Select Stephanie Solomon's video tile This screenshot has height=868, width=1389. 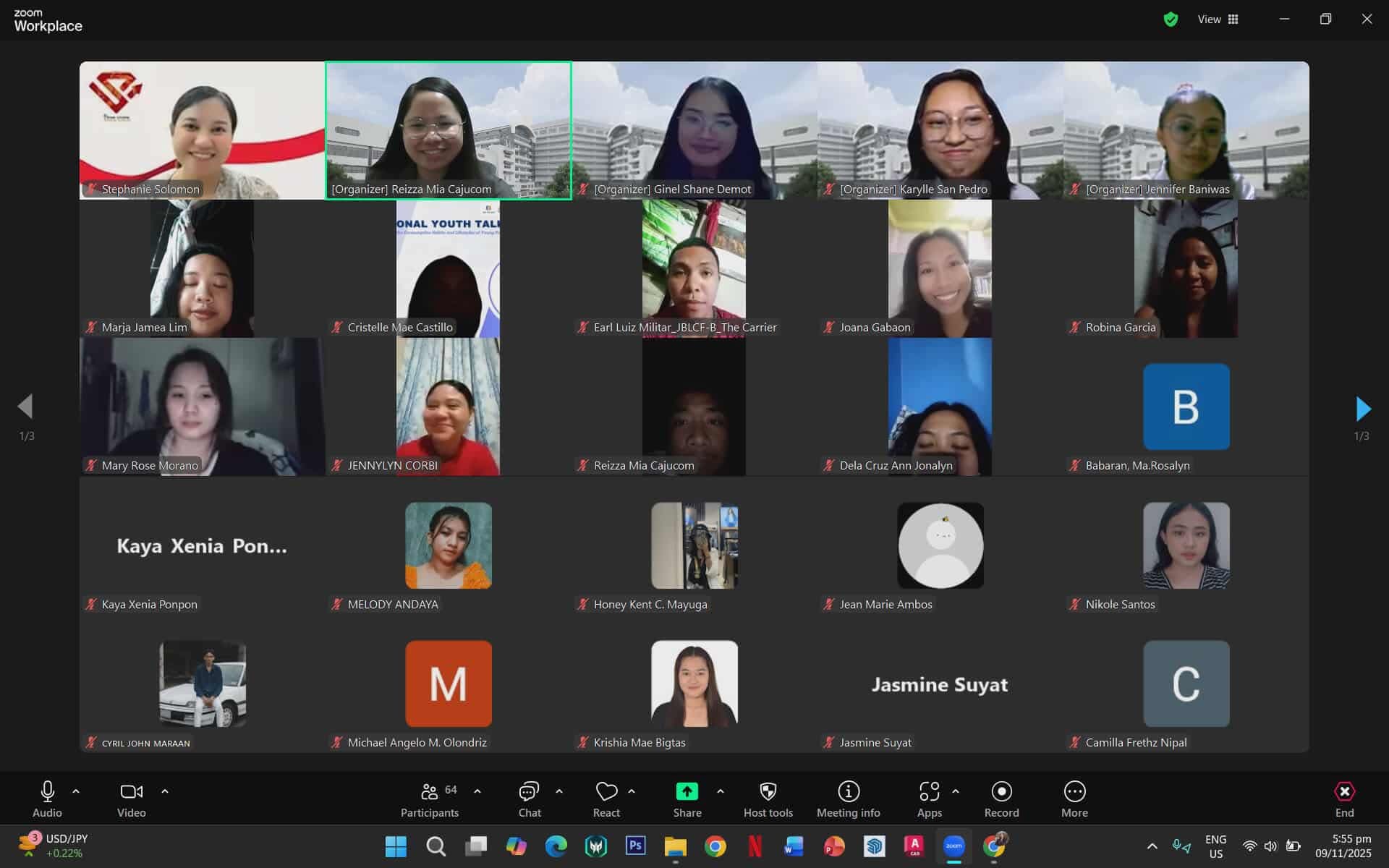[x=202, y=130]
